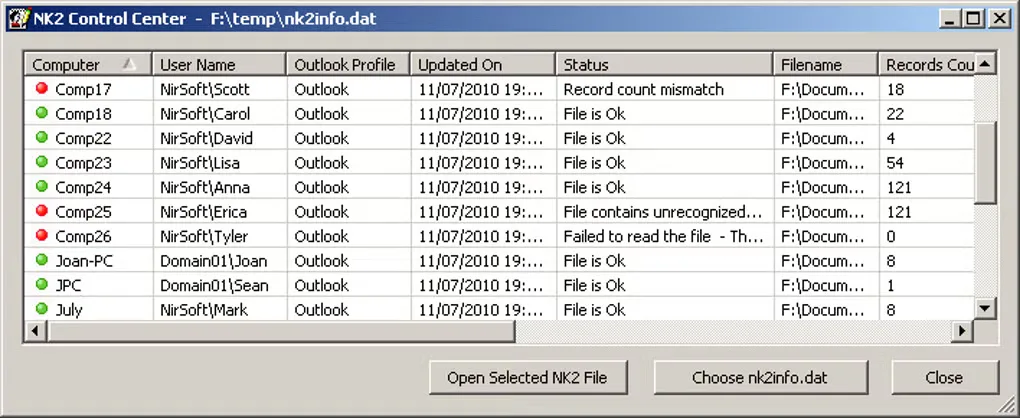This screenshot has height=418, width=1020.
Task: Click the red status icon for Comp26
Action: click(42, 235)
